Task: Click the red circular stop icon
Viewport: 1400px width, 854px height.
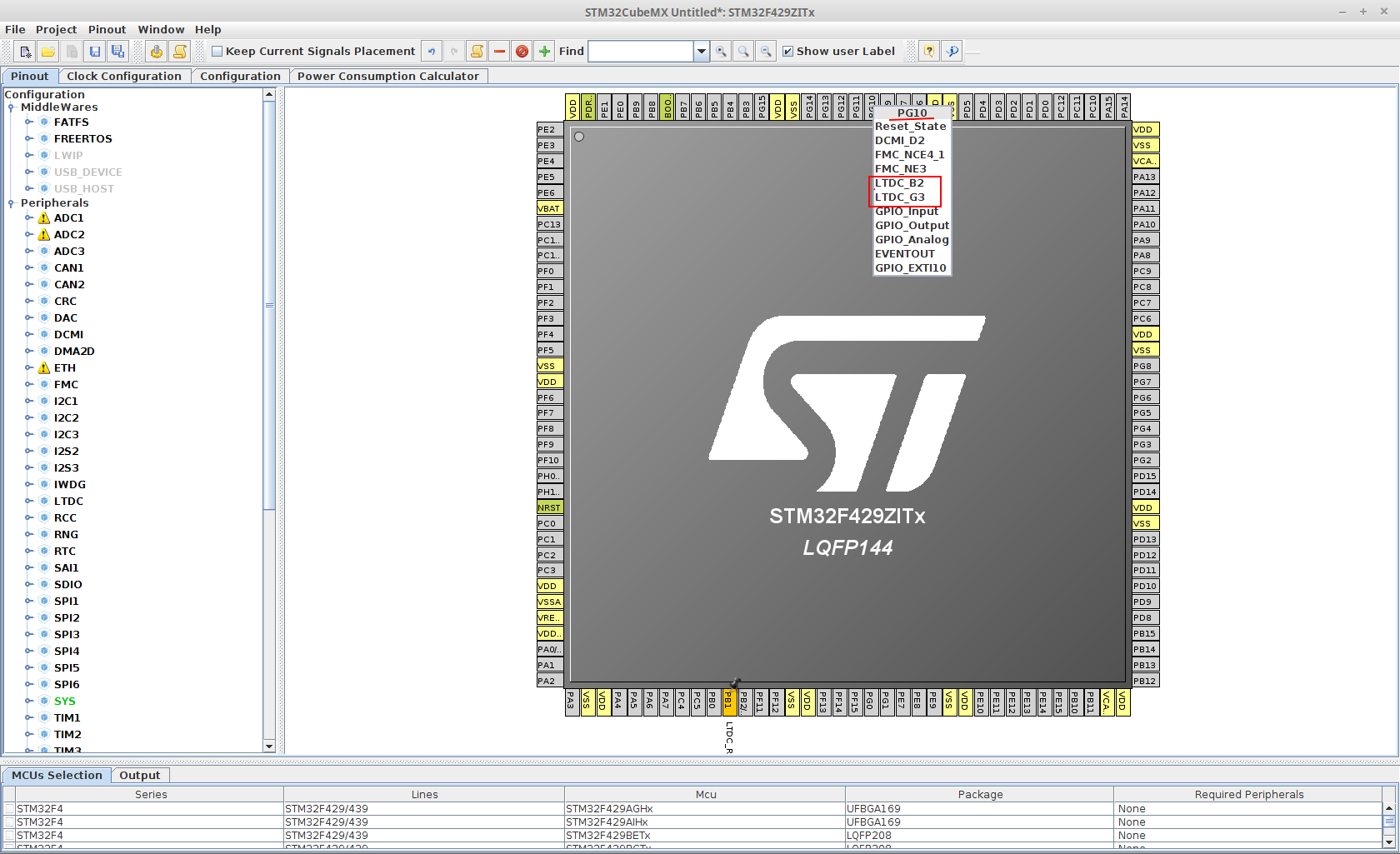Action: 522,52
